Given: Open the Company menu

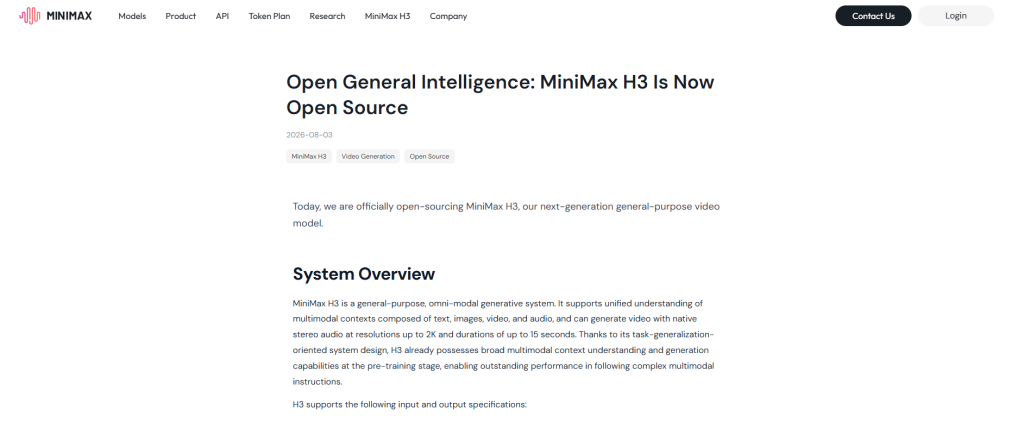Looking at the screenshot, I should click(x=448, y=16).
